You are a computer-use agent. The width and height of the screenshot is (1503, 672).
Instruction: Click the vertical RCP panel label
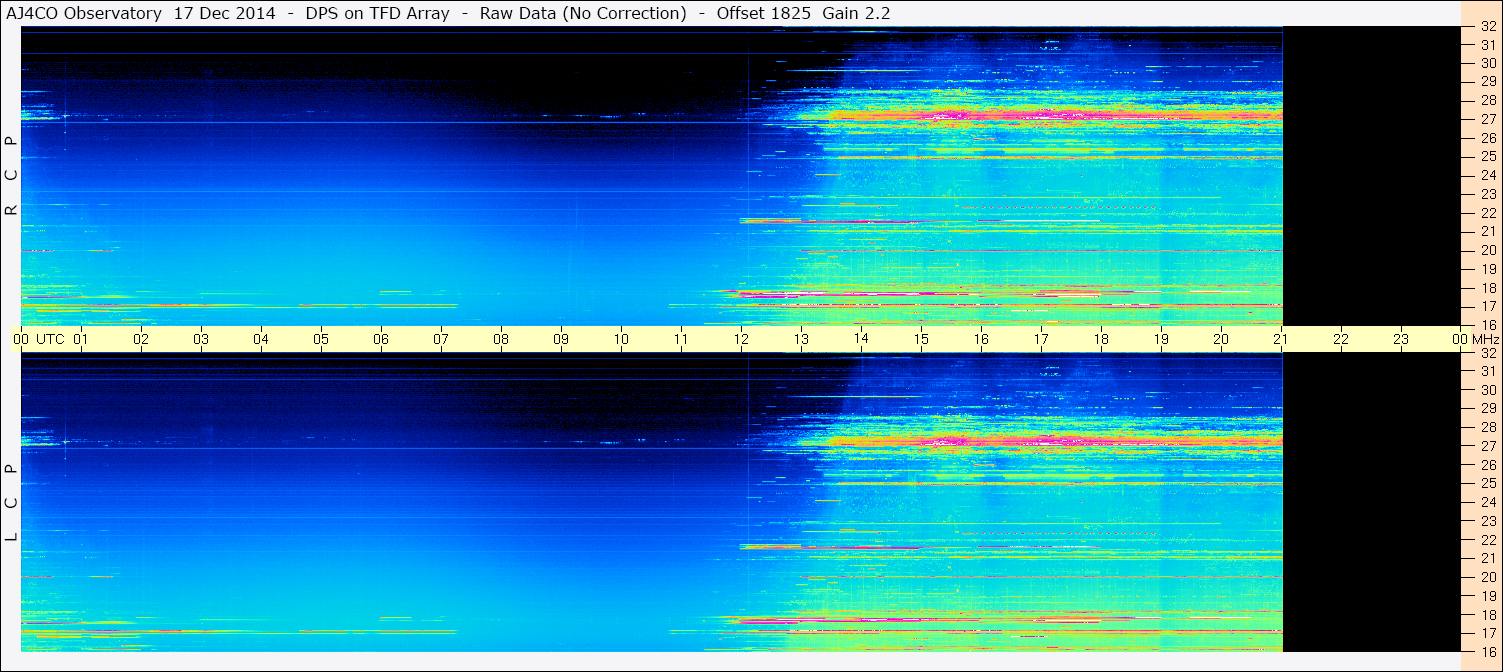point(11,175)
